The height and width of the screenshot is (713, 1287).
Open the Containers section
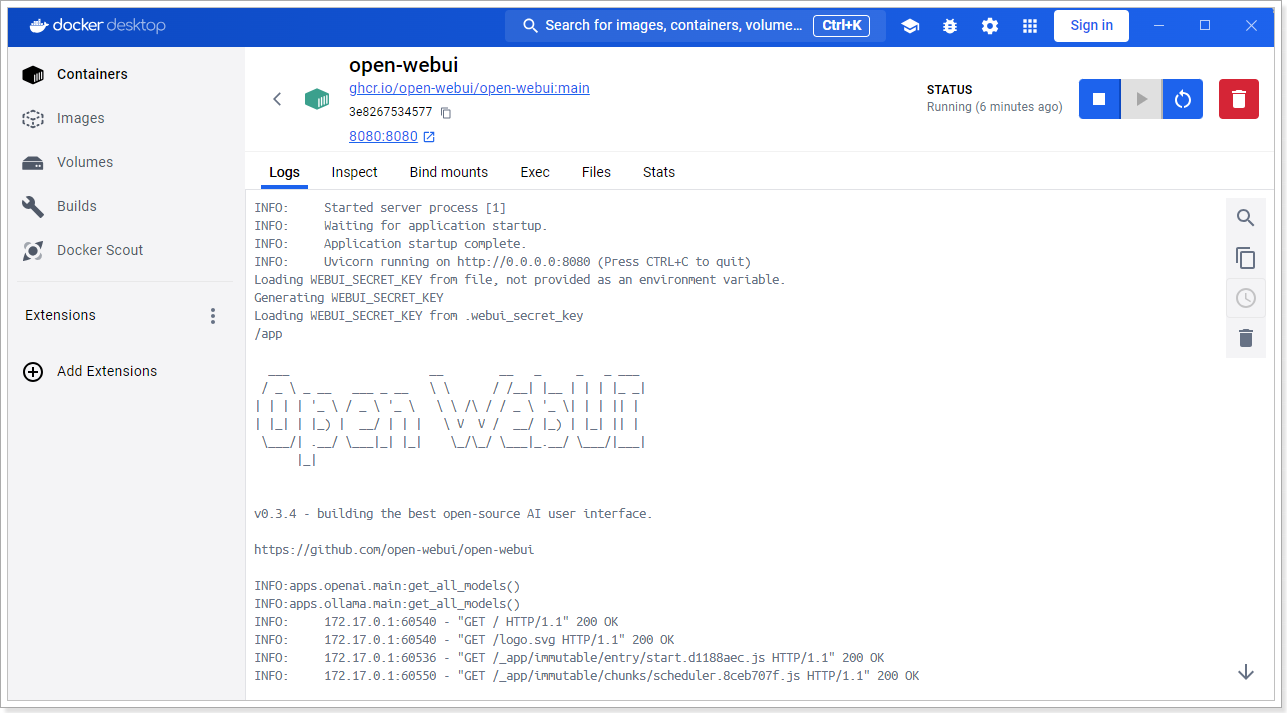[124, 74]
